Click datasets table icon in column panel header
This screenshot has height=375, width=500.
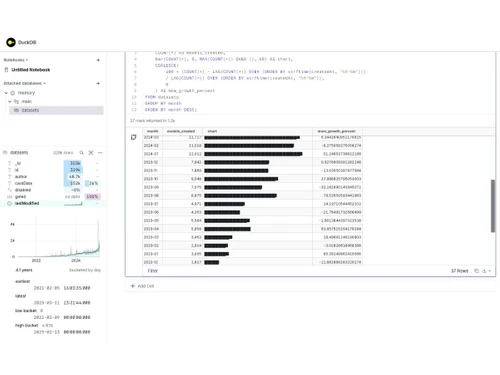click(5, 153)
